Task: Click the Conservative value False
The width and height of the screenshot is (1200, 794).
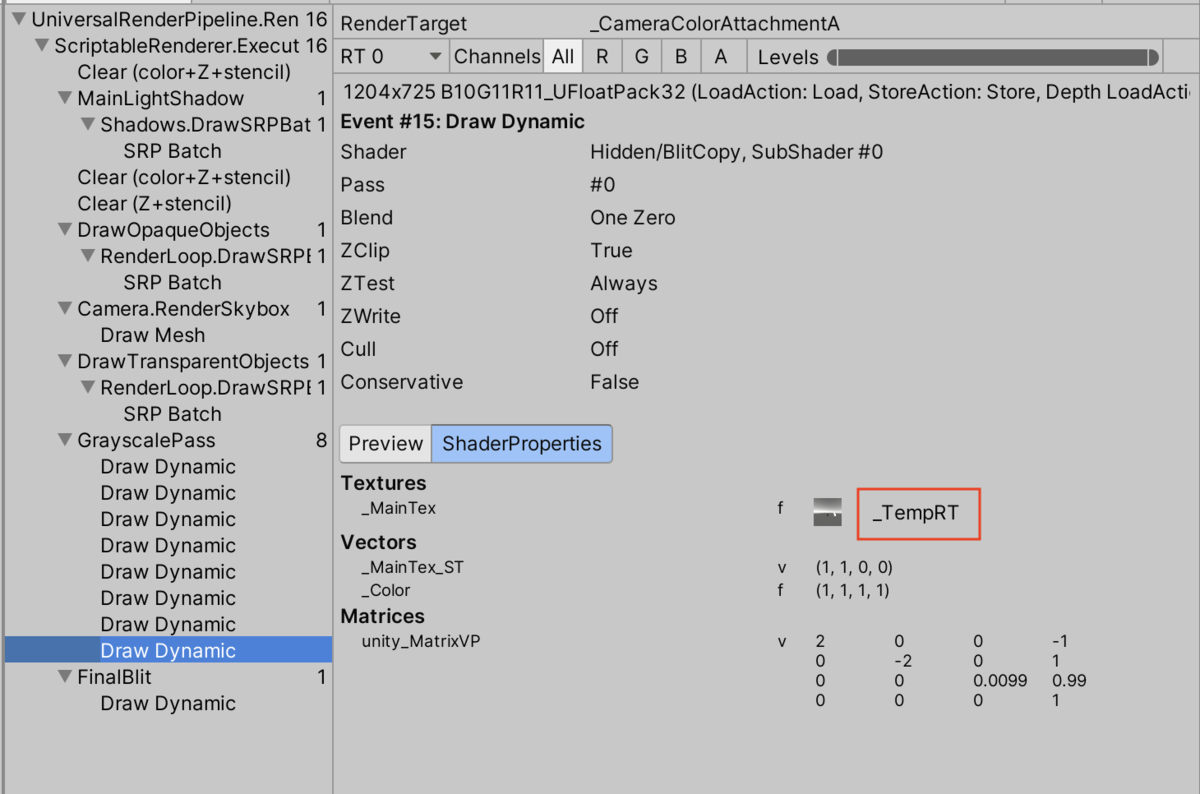Action: click(x=615, y=382)
